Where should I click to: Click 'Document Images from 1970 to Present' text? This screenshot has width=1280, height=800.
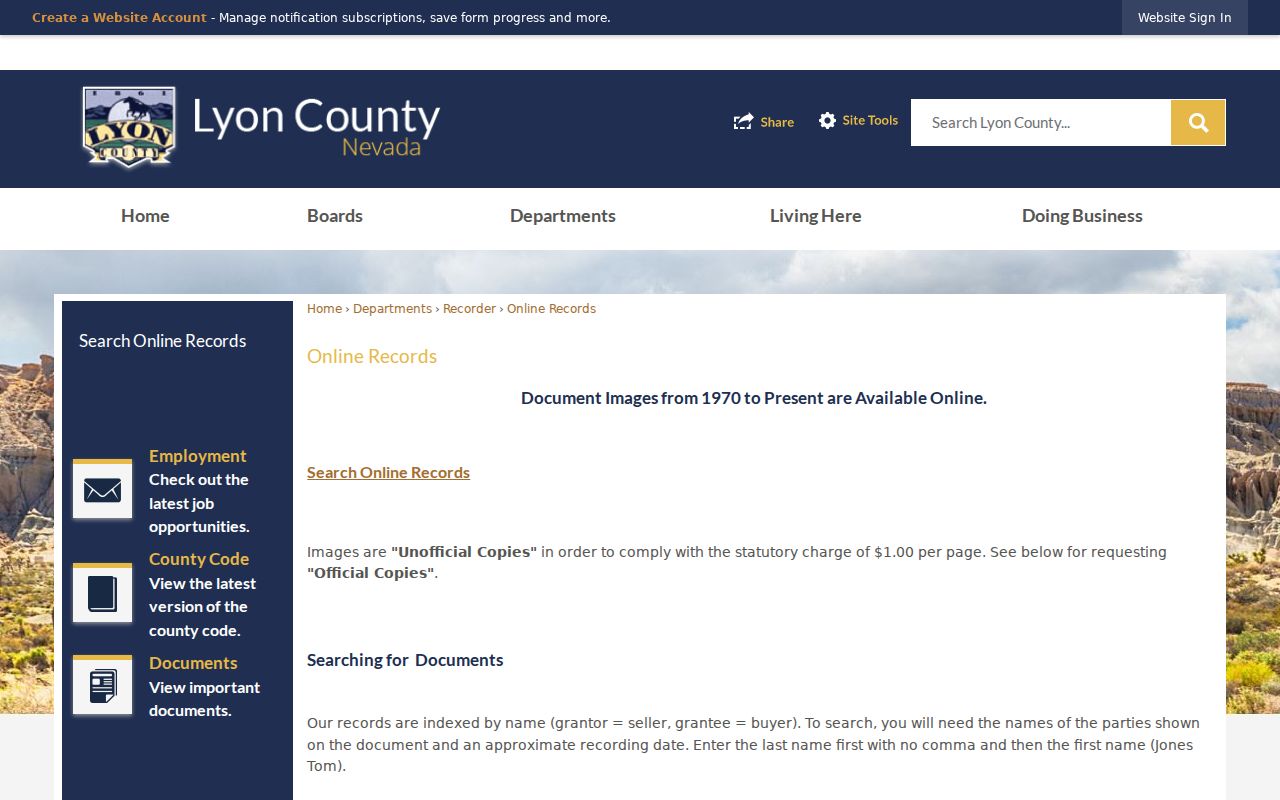point(754,398)
